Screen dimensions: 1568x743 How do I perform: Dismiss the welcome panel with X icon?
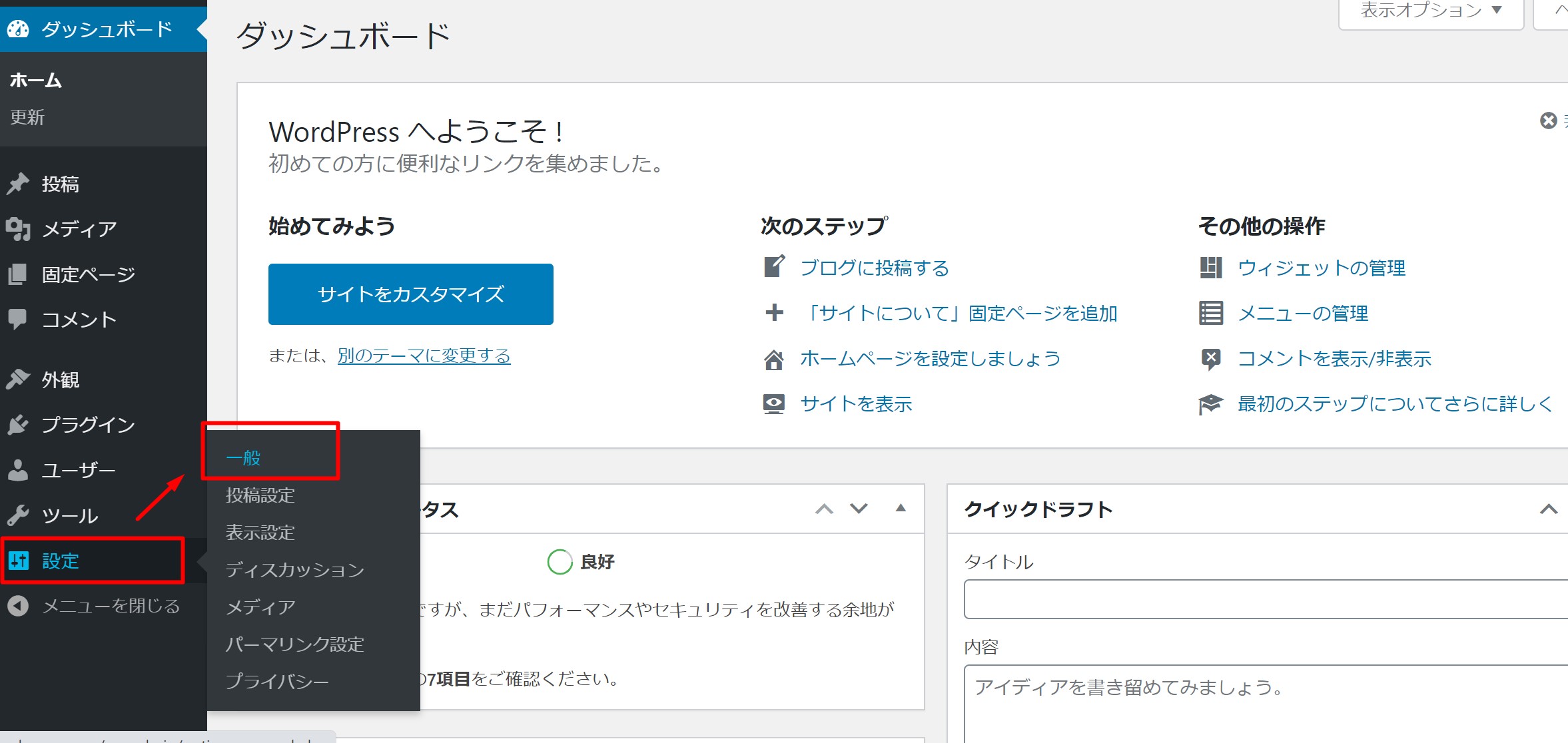pos(1549,121)
